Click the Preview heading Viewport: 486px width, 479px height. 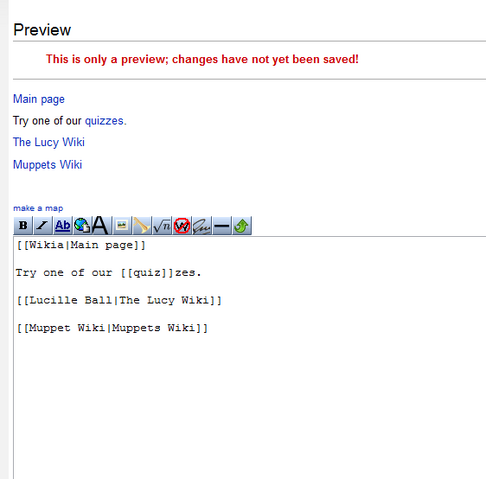click(42, 30)
